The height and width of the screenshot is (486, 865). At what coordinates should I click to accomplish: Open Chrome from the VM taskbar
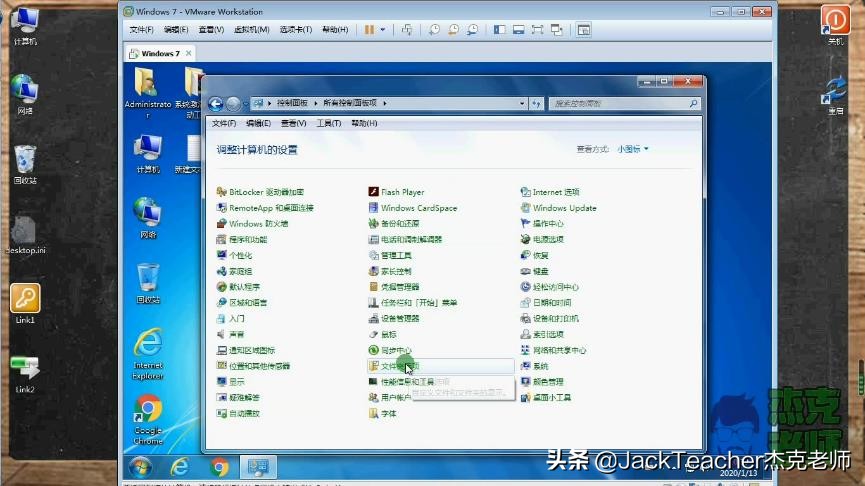(219, 467)
